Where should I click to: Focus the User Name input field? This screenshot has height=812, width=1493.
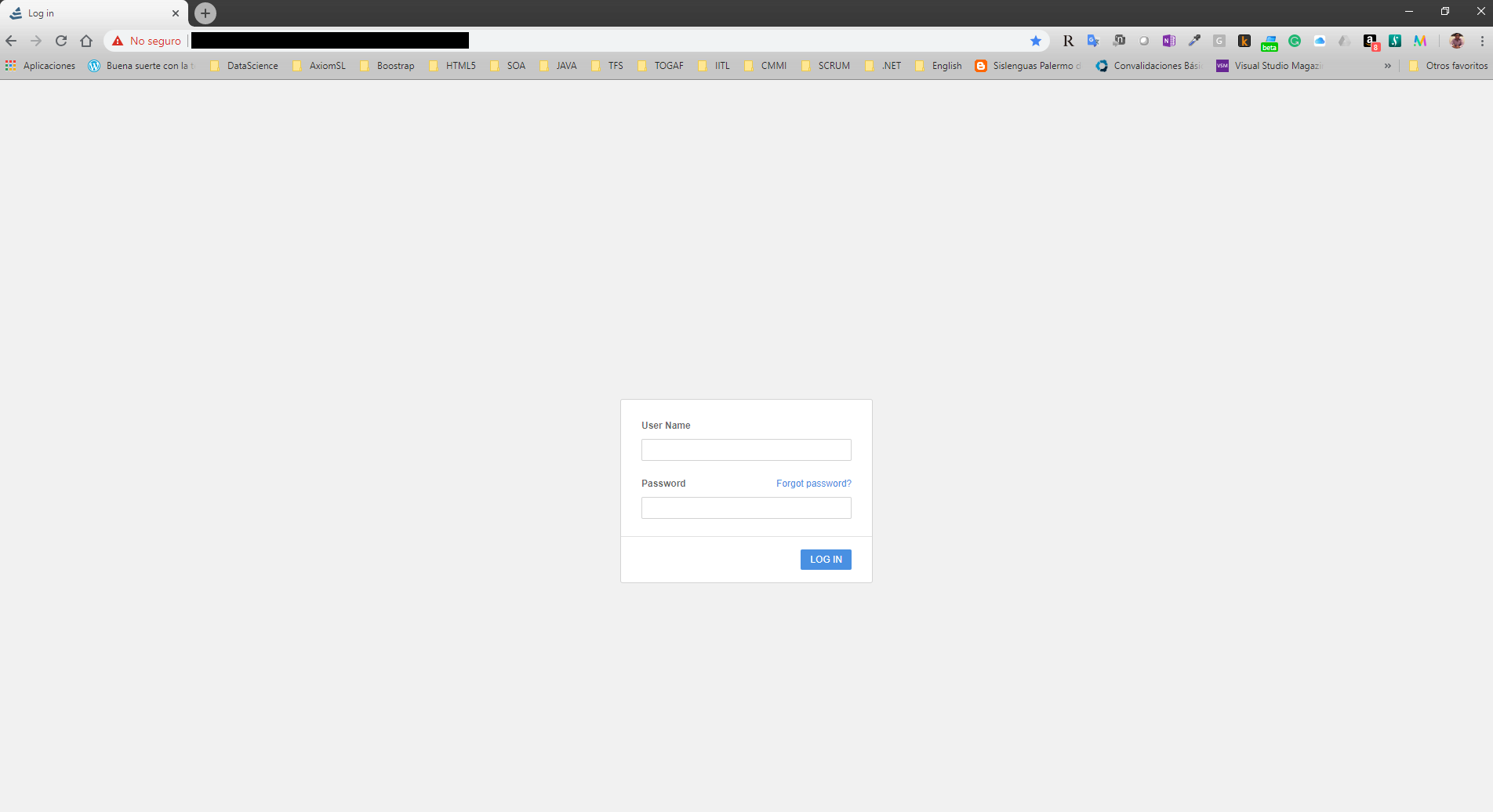pyautogui.click(x=746, y=450)
